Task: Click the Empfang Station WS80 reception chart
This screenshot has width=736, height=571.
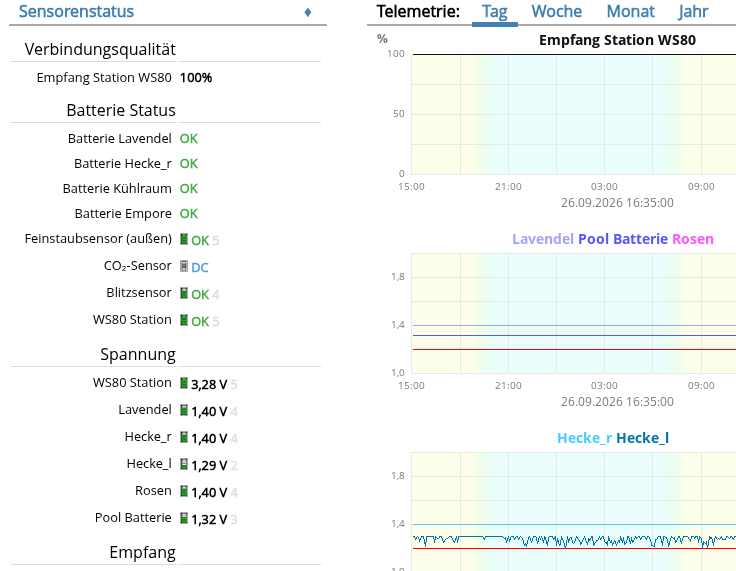Action: pos(574,114)
